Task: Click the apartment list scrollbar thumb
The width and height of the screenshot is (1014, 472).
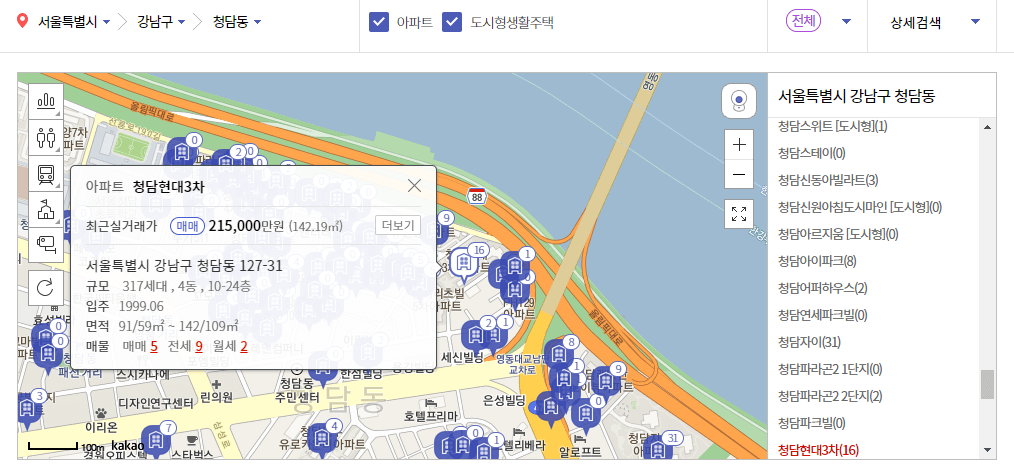Action: tap(987, 385)
